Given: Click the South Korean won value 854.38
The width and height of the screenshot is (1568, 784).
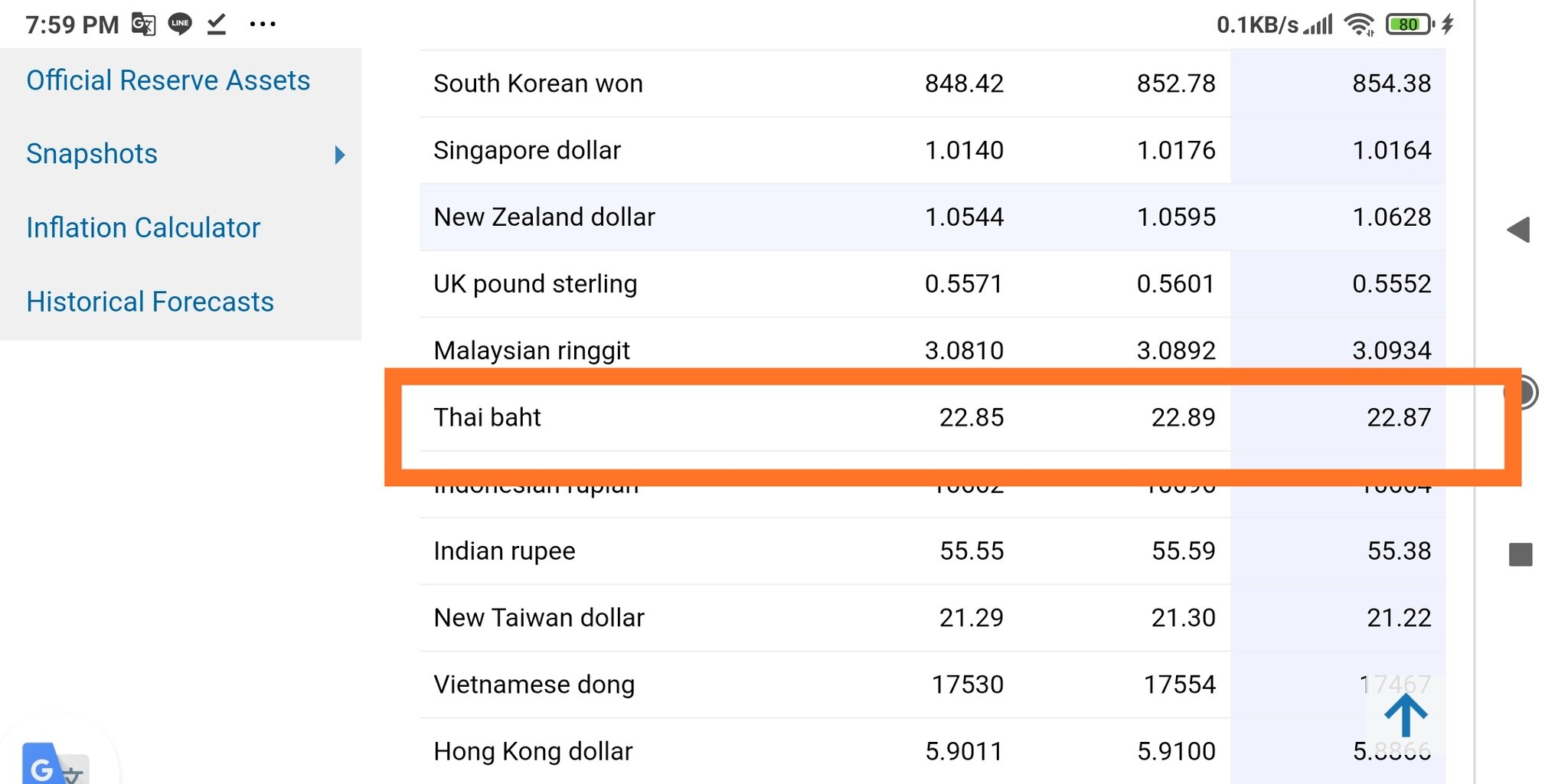Looking at the screenshot, I should pos(1391,83).
